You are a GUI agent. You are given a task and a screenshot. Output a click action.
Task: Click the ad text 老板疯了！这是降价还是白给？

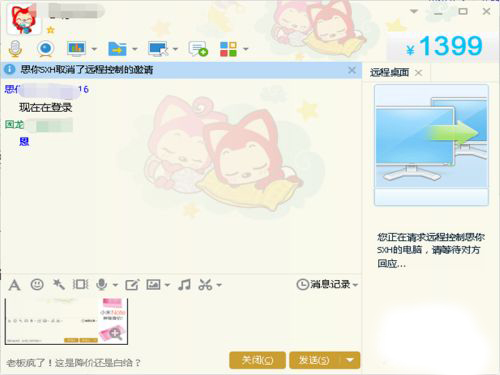(73, 362)
